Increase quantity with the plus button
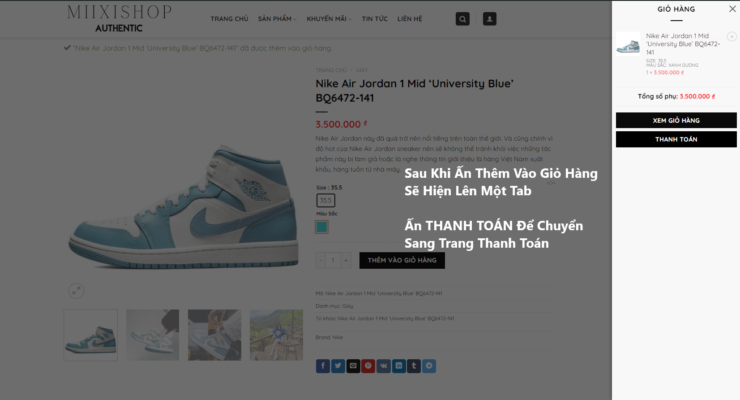740x400 pixels. pyautogui.click(x=346, y=260)
